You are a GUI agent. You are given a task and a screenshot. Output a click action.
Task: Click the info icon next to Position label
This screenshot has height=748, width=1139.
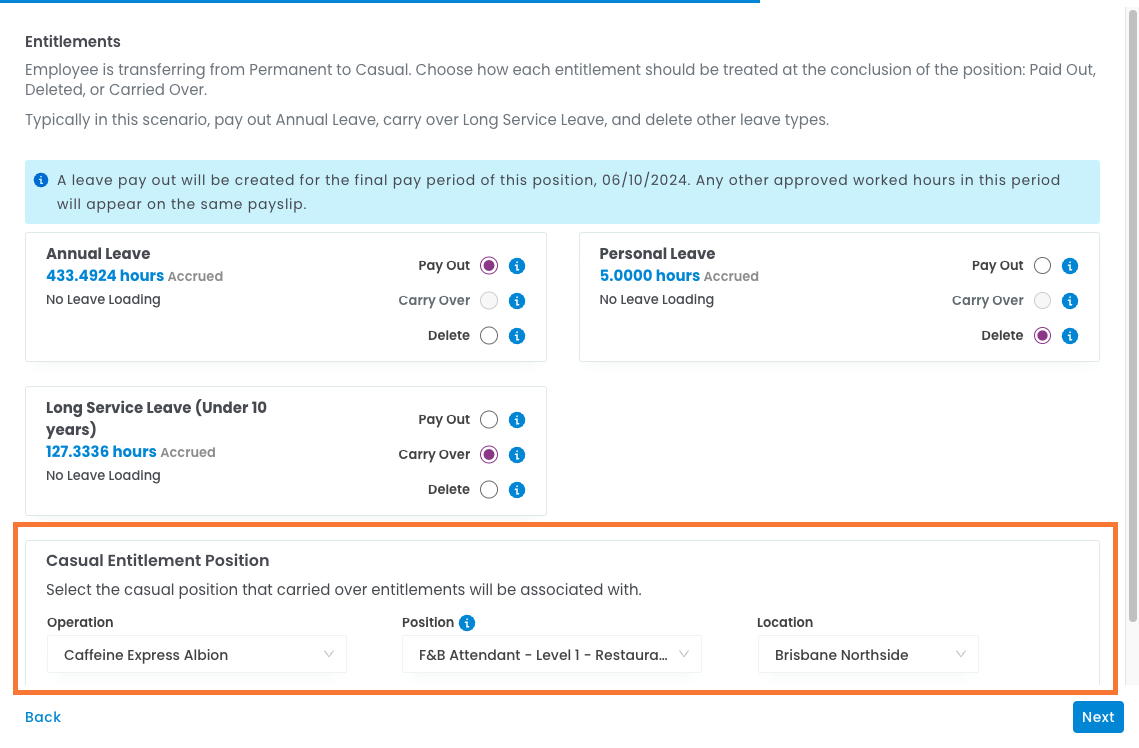[467, 623]
